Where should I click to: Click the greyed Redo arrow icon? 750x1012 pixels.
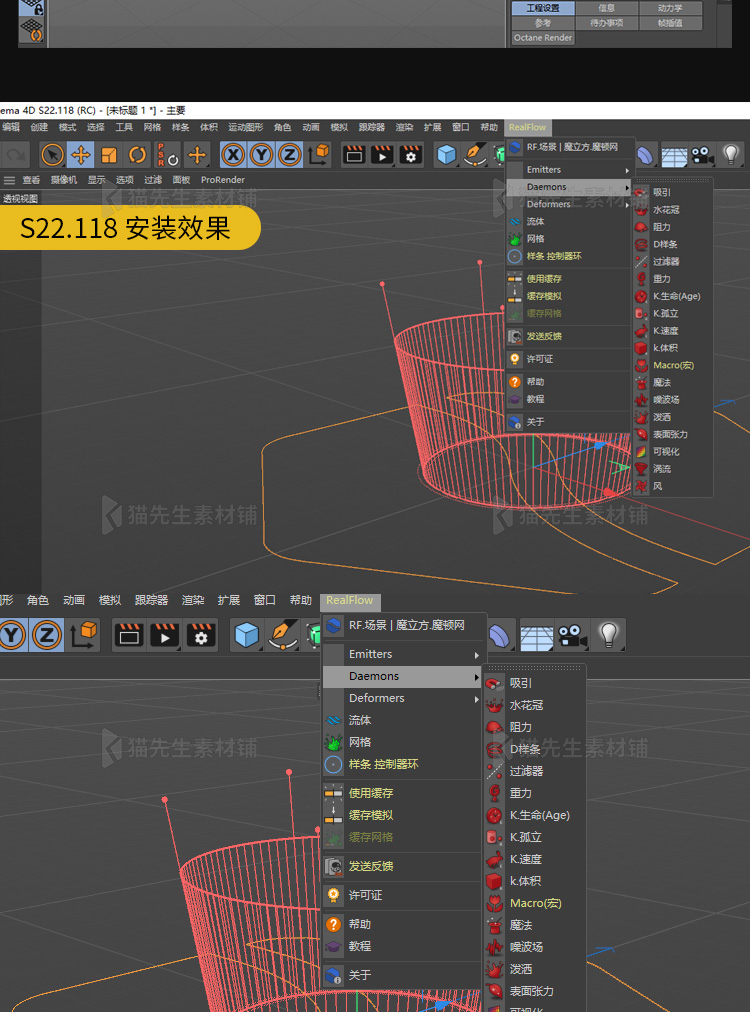tap(16, 155)
